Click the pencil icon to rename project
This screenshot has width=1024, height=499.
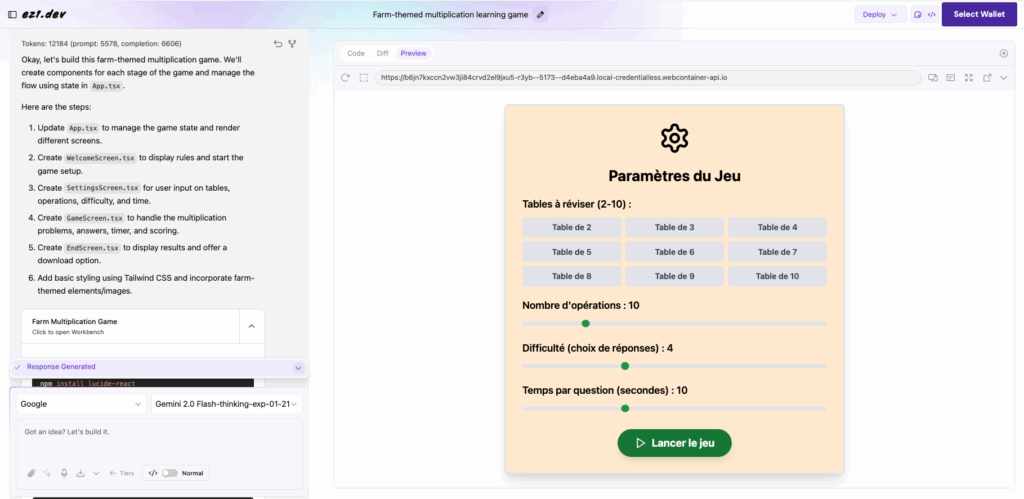tap(541, 14)
